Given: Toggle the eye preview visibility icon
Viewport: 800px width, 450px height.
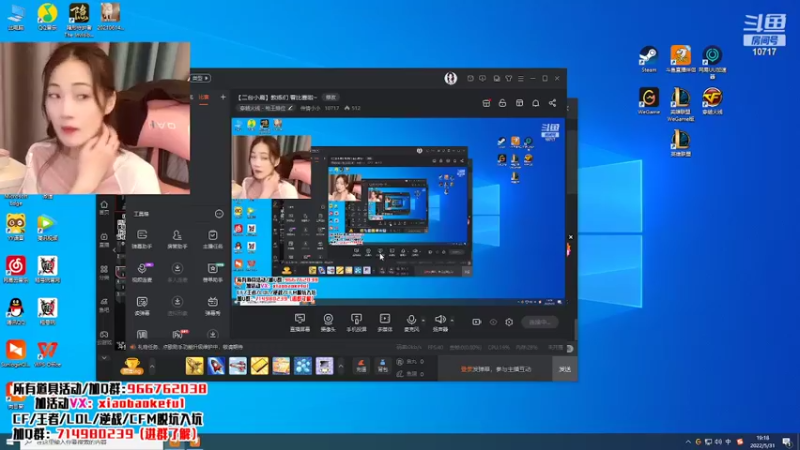Looking at the screenshot, I should click(x=493, y=322).
